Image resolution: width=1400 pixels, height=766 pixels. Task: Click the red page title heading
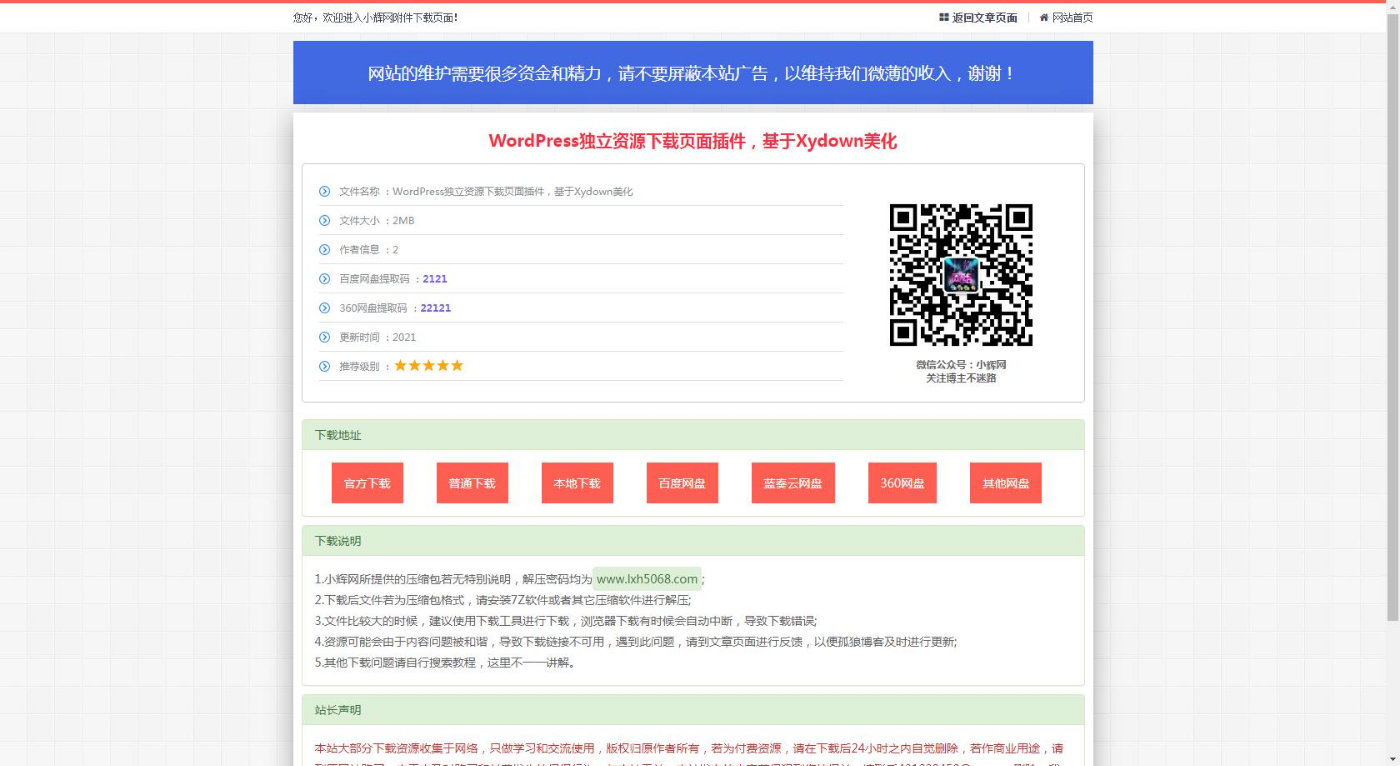pos(693,141)
